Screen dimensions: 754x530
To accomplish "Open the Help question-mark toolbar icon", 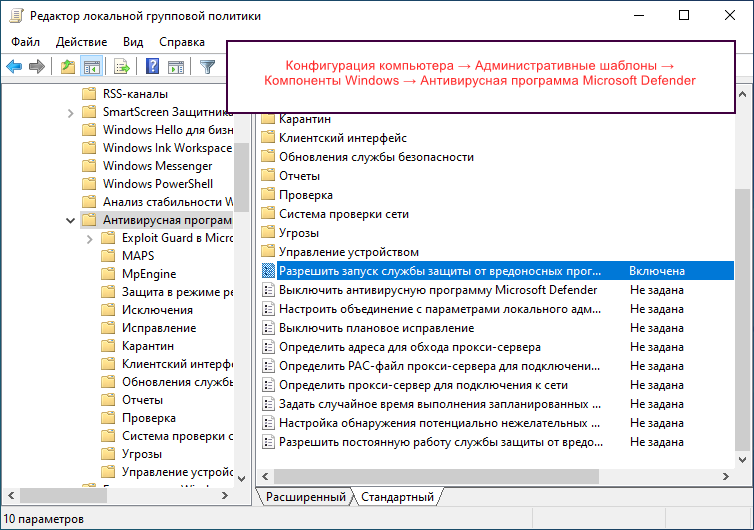I will [152, 66].
